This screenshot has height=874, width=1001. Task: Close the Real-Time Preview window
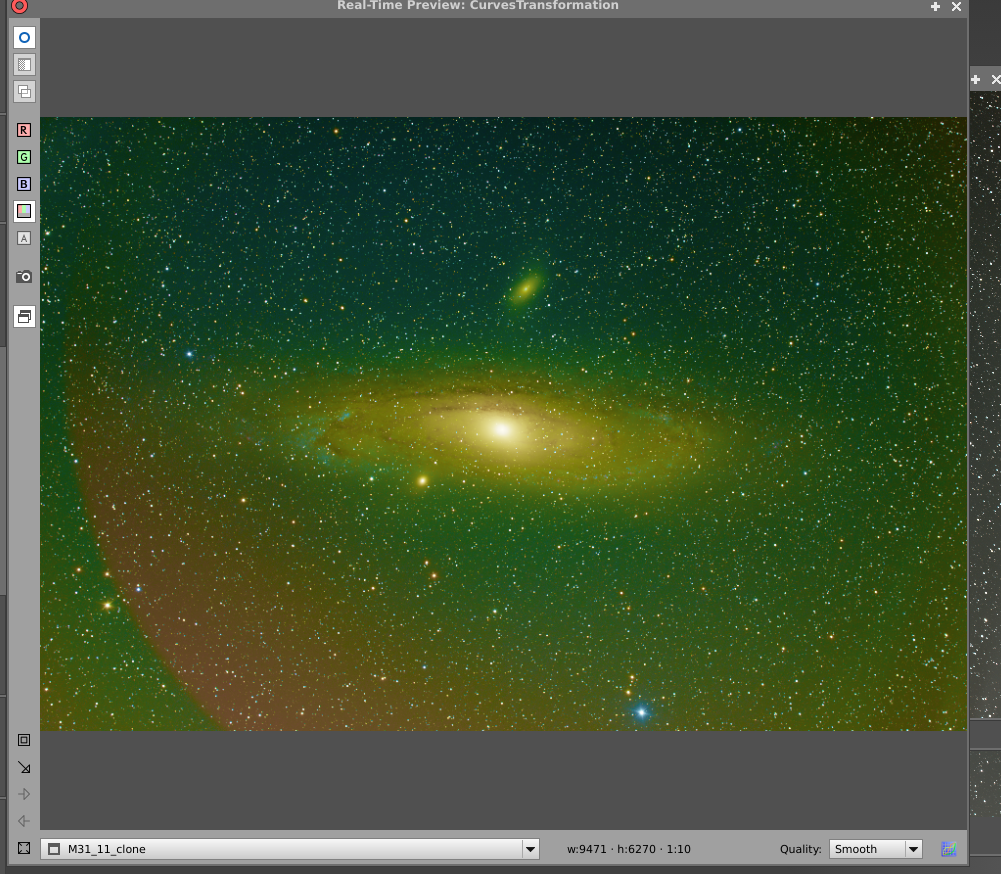956,6
